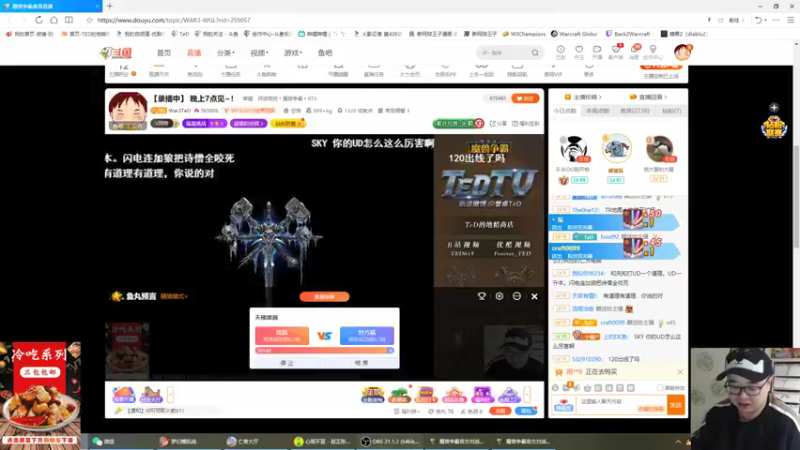The height and width of the screenshot is (450, 800).
Task: Select the green tree gift icon
Action: pos(399,394)
